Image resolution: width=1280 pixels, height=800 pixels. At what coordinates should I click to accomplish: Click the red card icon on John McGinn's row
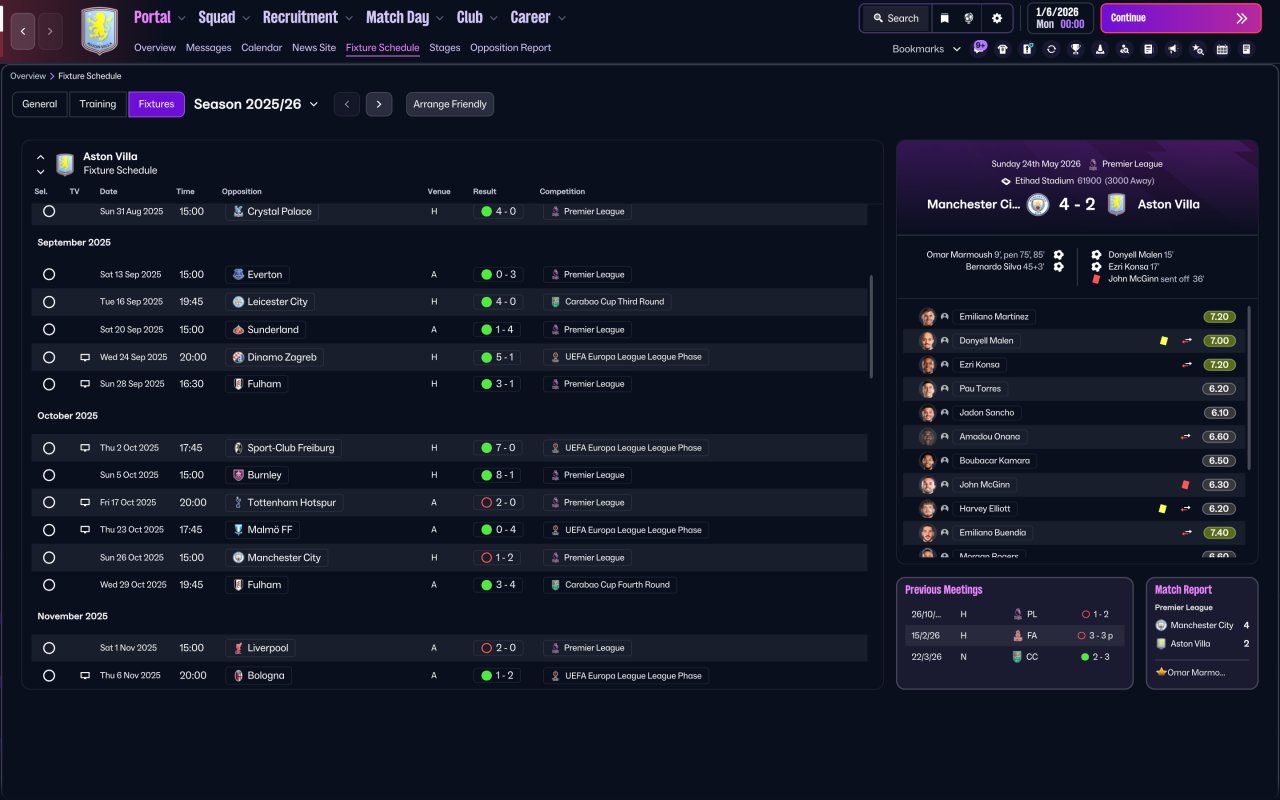[1185, 485]
